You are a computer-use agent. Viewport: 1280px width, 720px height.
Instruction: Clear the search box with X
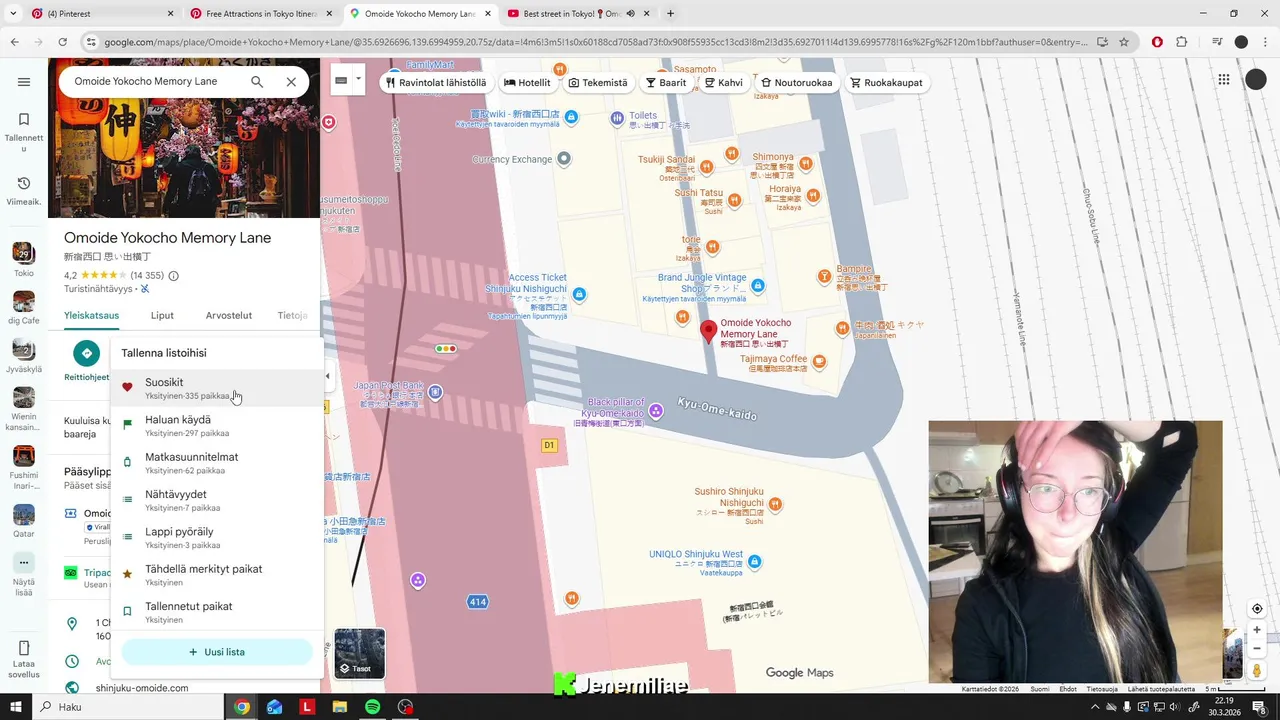pyautogui.click(x=291, y=82)
